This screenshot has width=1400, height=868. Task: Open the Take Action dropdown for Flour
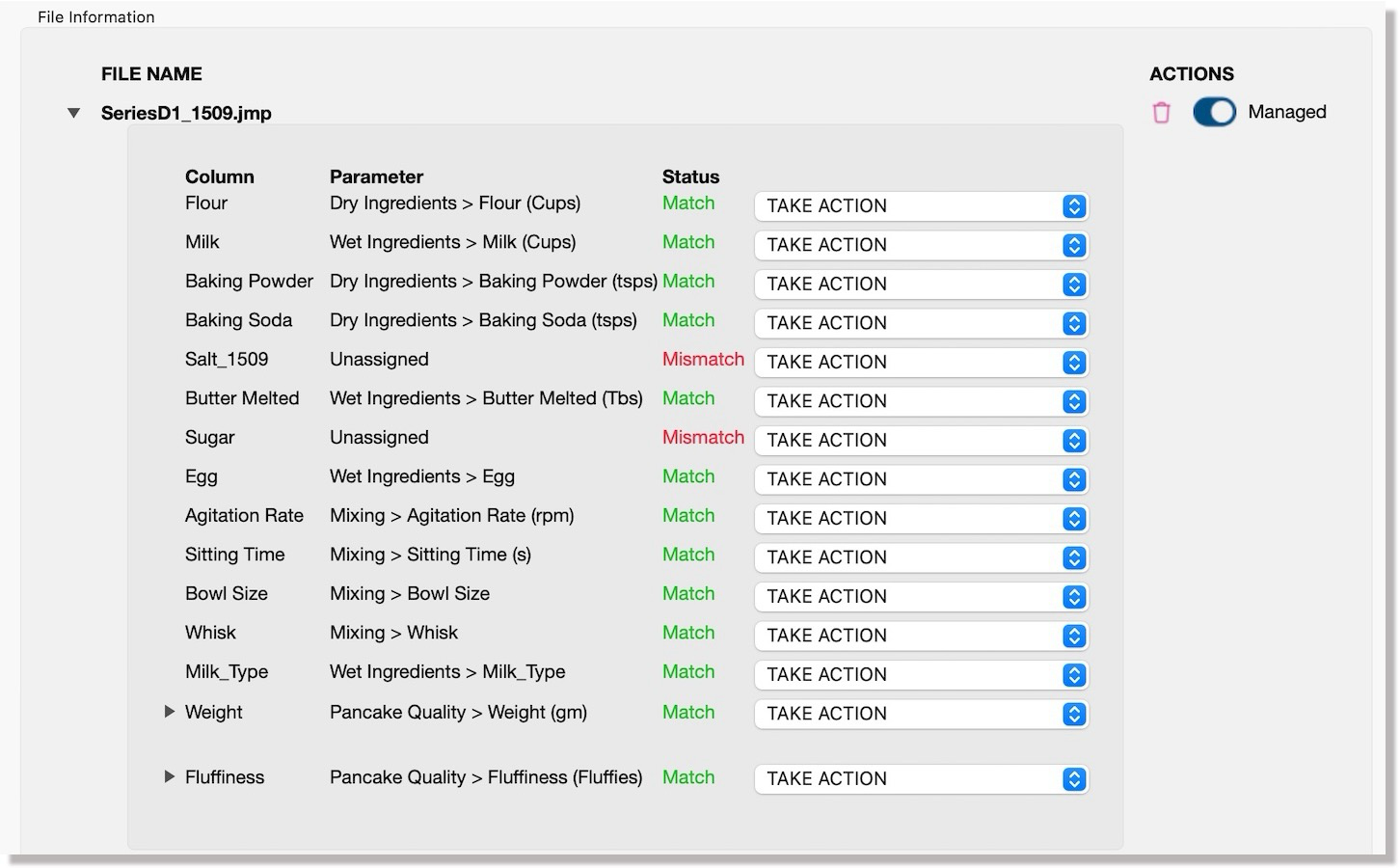920,206
